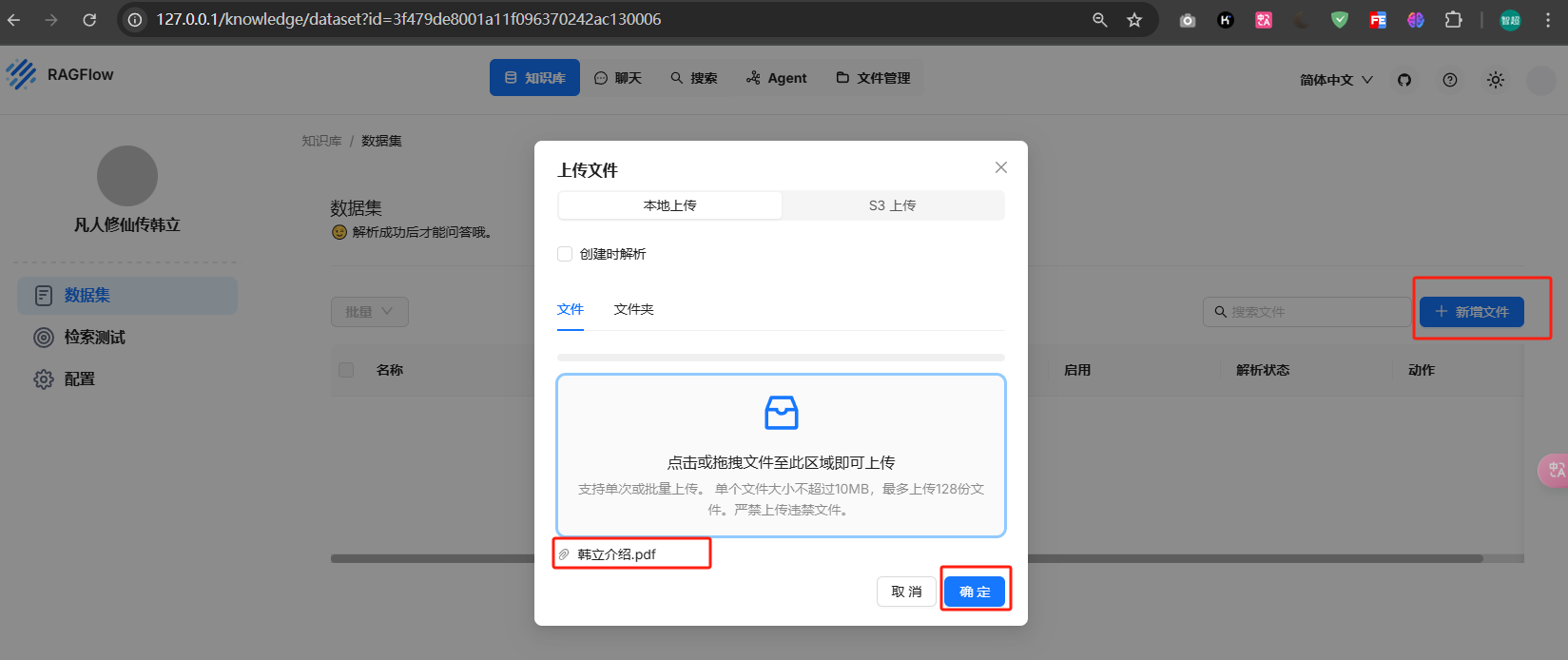Click the RAGFlow logo icon

click(21, 74)
